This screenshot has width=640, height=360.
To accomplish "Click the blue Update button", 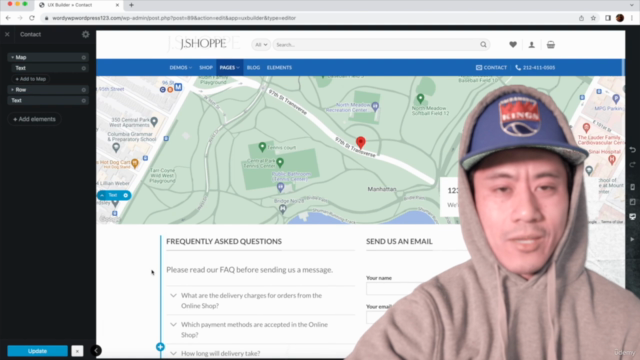I will pos(38,351).
